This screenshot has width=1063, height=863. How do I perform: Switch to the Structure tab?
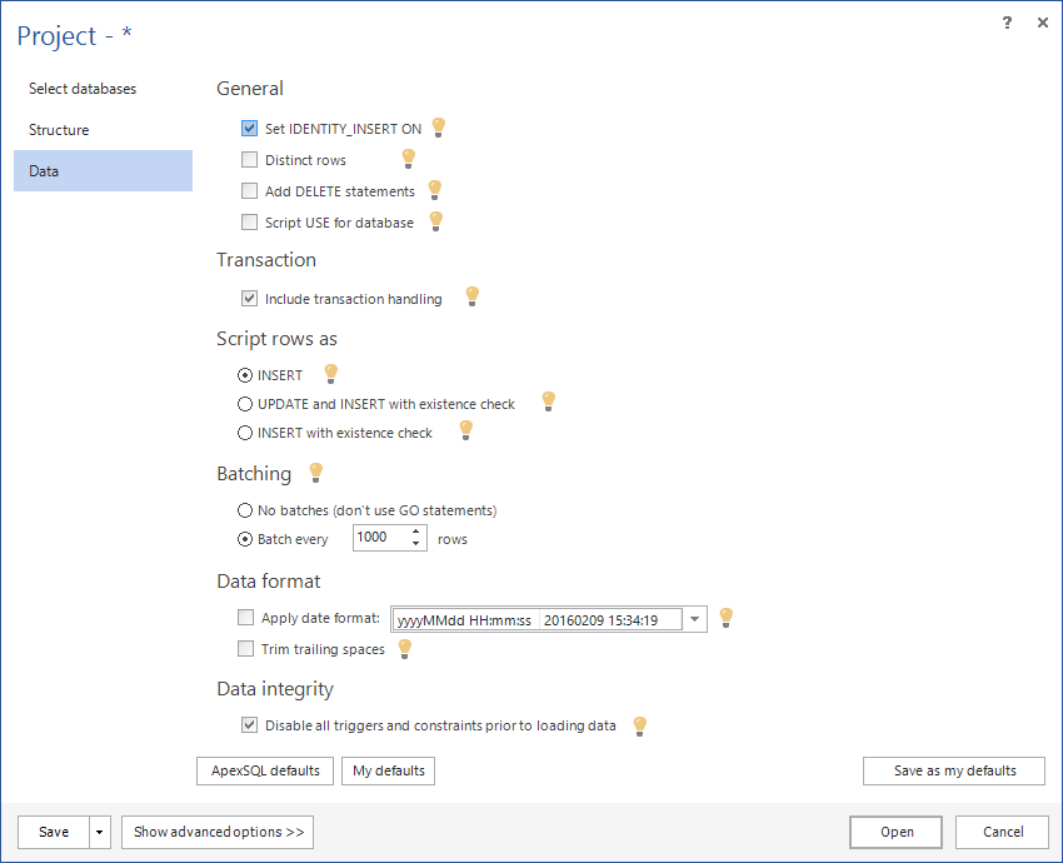[59, 130]
